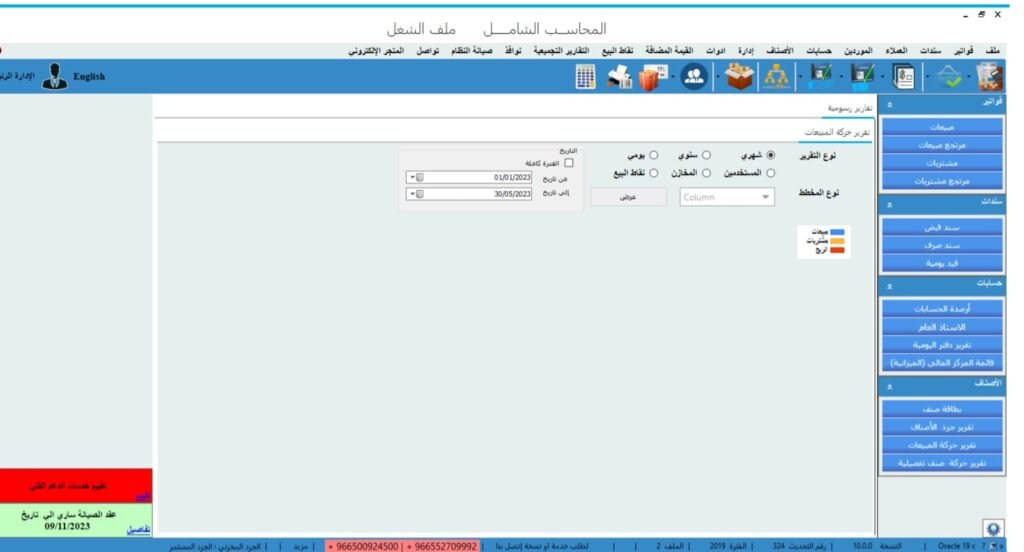This screenshot has height=552, width=1024.
Task: Click the orange مشتريات legend swatch
Action: 837,241
